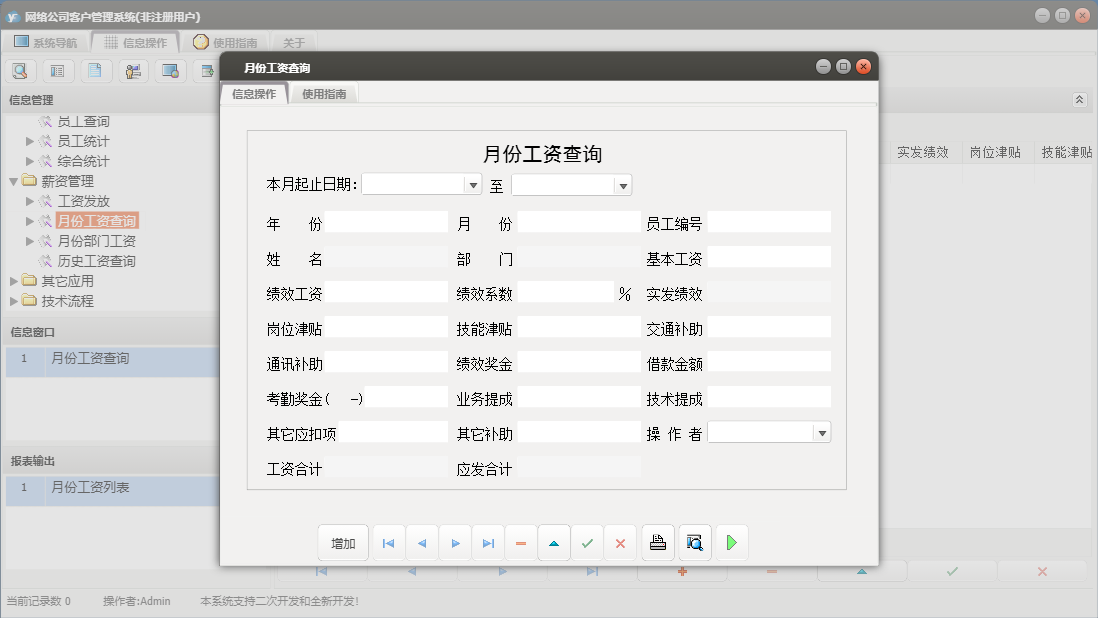Switch to the 系统导航 tab
The width and height of the screenshot is (1098, 618).
click(x=49, y=42)
